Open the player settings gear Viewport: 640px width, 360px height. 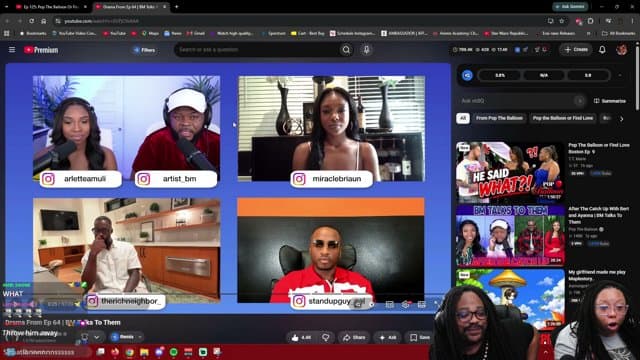click(x=405, y=304)
